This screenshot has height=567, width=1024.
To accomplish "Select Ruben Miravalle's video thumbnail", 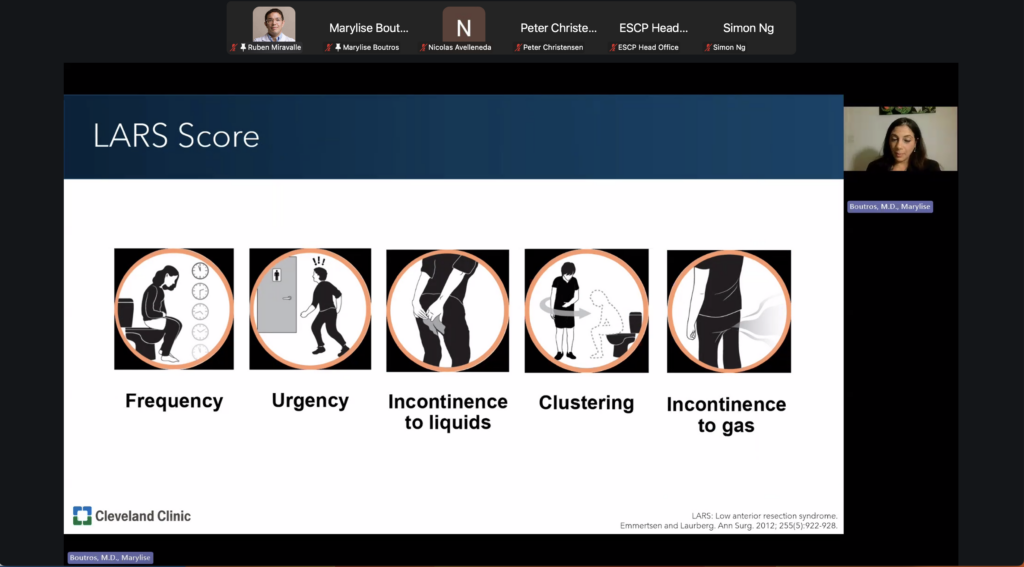I will (273, 24).
